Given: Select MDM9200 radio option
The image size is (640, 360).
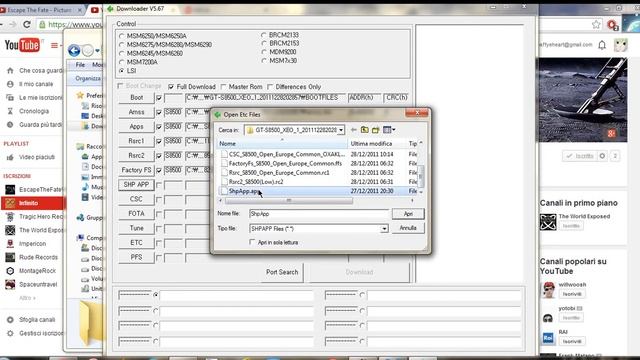Looking at the screenshot, I should pyautogui.click(x=264, y=52).
